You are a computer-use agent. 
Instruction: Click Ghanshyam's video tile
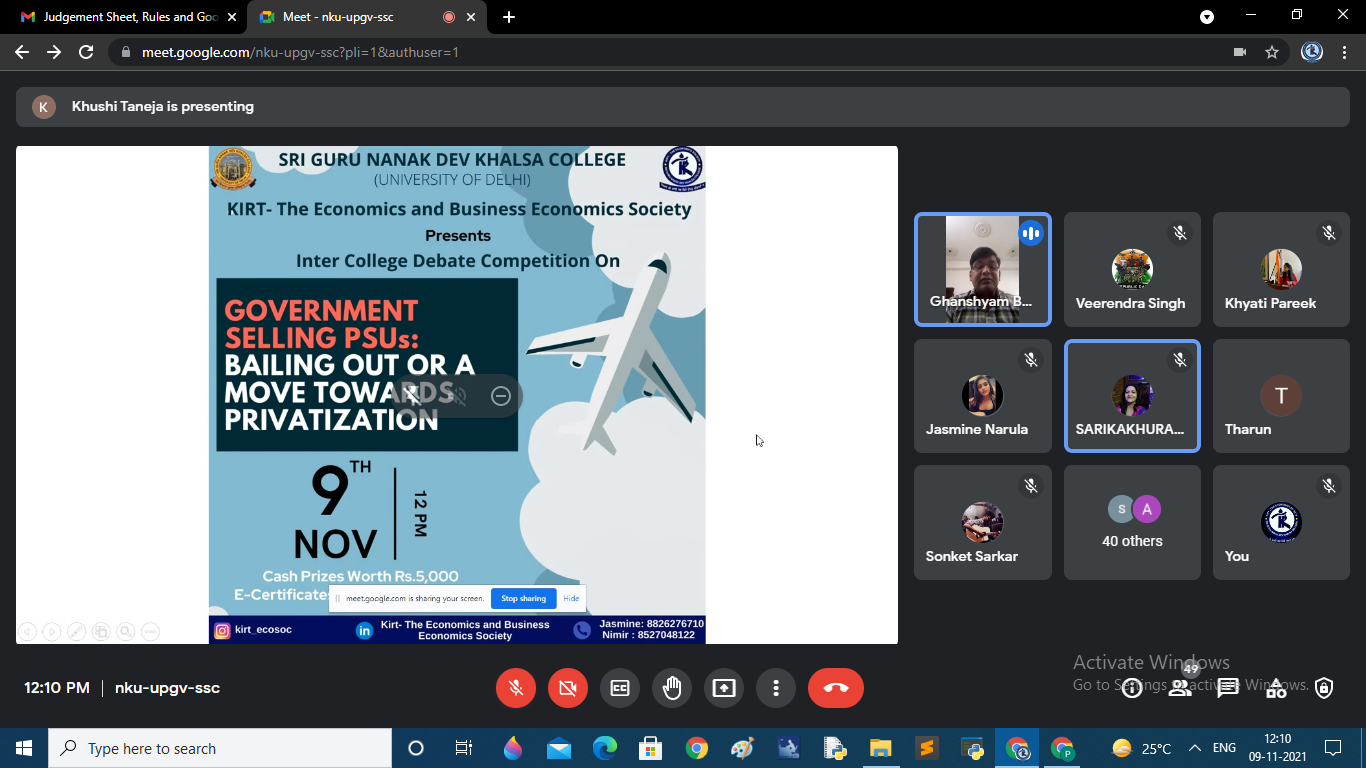[983, 270]
